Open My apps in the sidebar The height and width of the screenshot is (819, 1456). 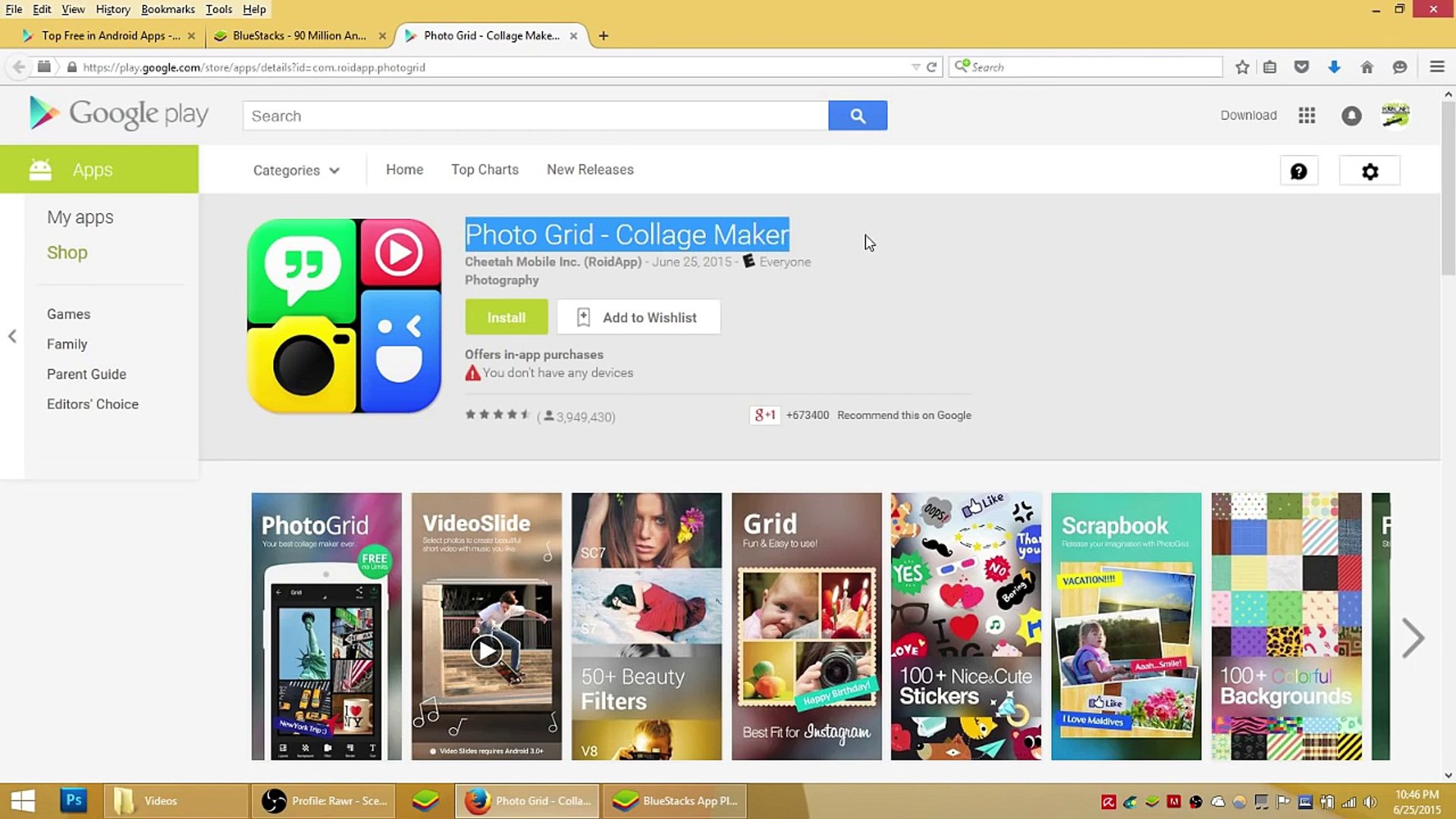[x=80, y=218]
